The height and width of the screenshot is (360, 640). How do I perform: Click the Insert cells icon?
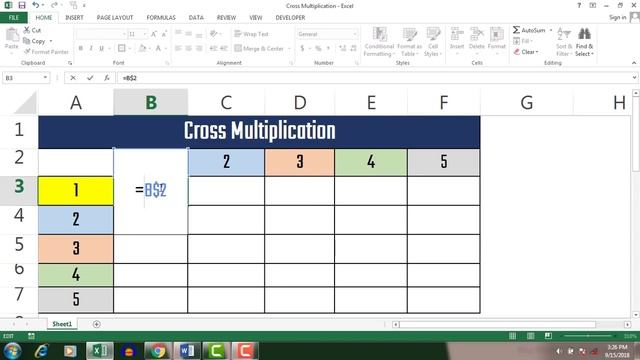tap(457, 34)
